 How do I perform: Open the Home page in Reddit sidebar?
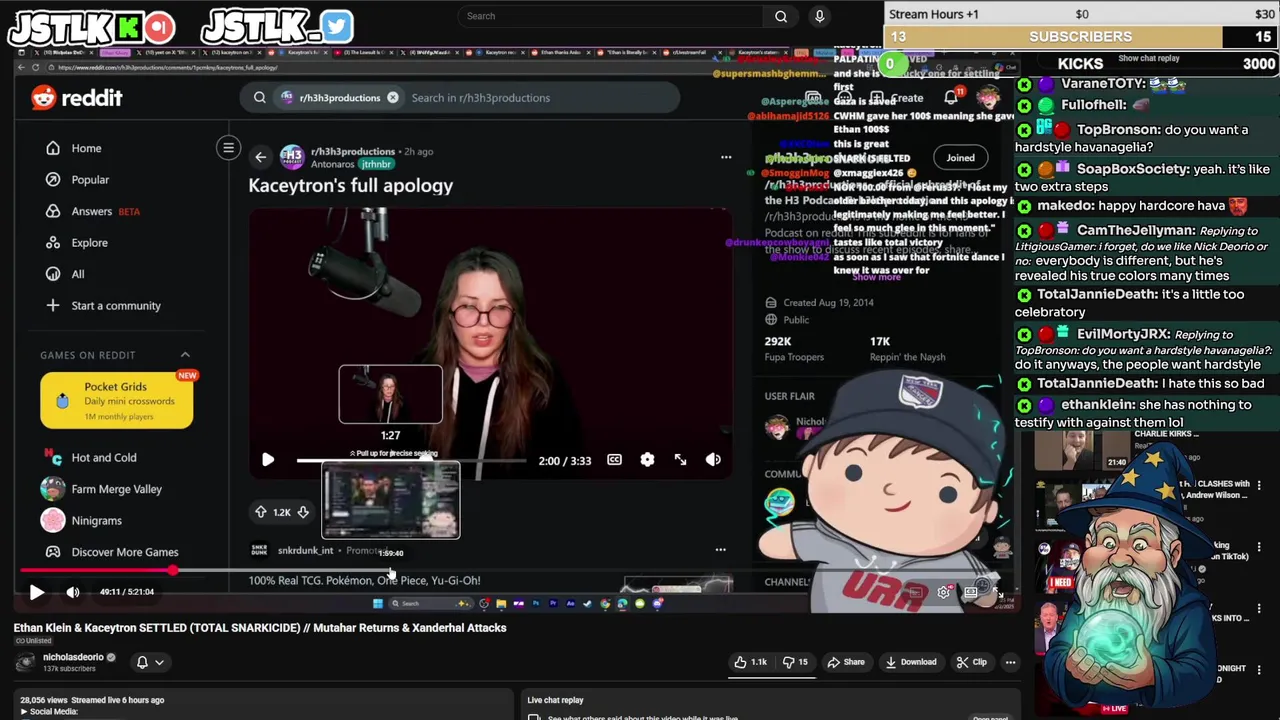[x=86, y=148]
